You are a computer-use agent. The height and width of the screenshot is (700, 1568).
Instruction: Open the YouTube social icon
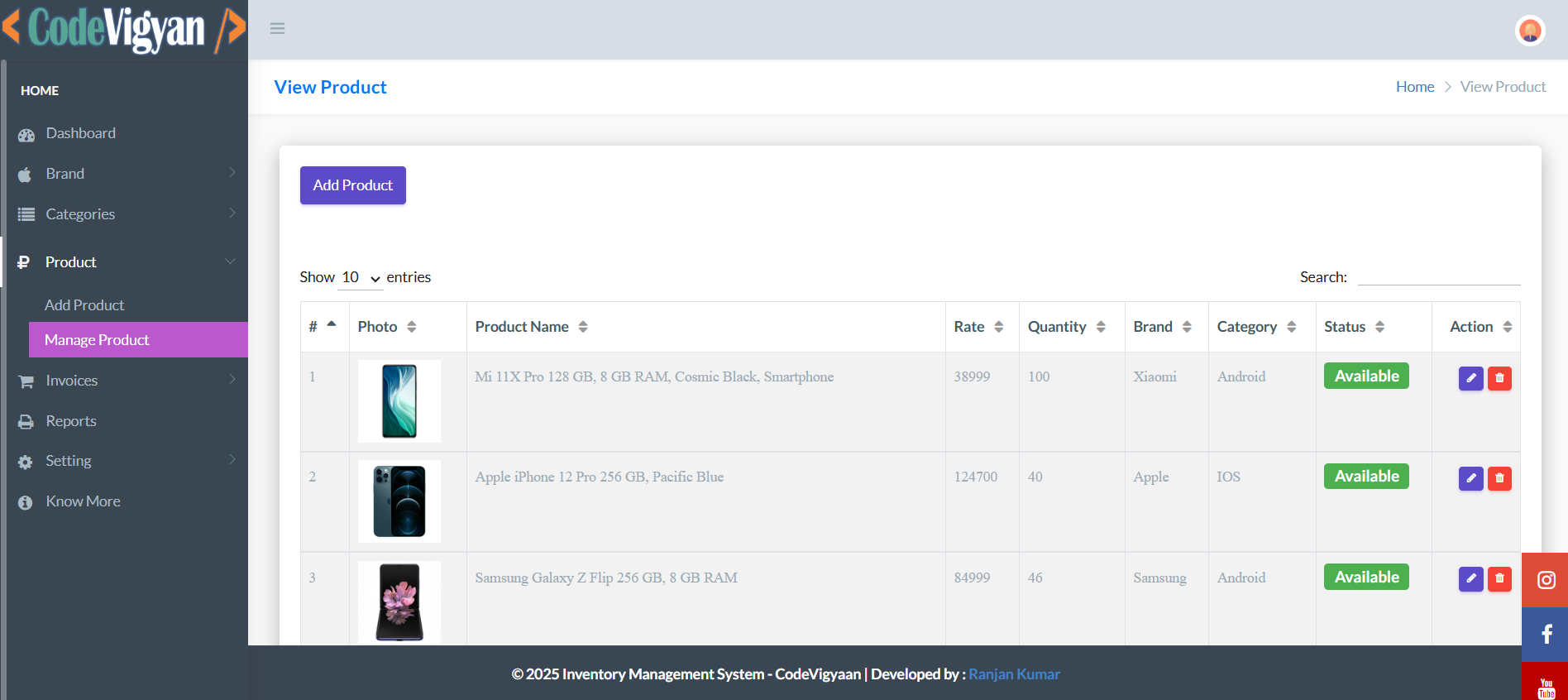(1545, 685)
